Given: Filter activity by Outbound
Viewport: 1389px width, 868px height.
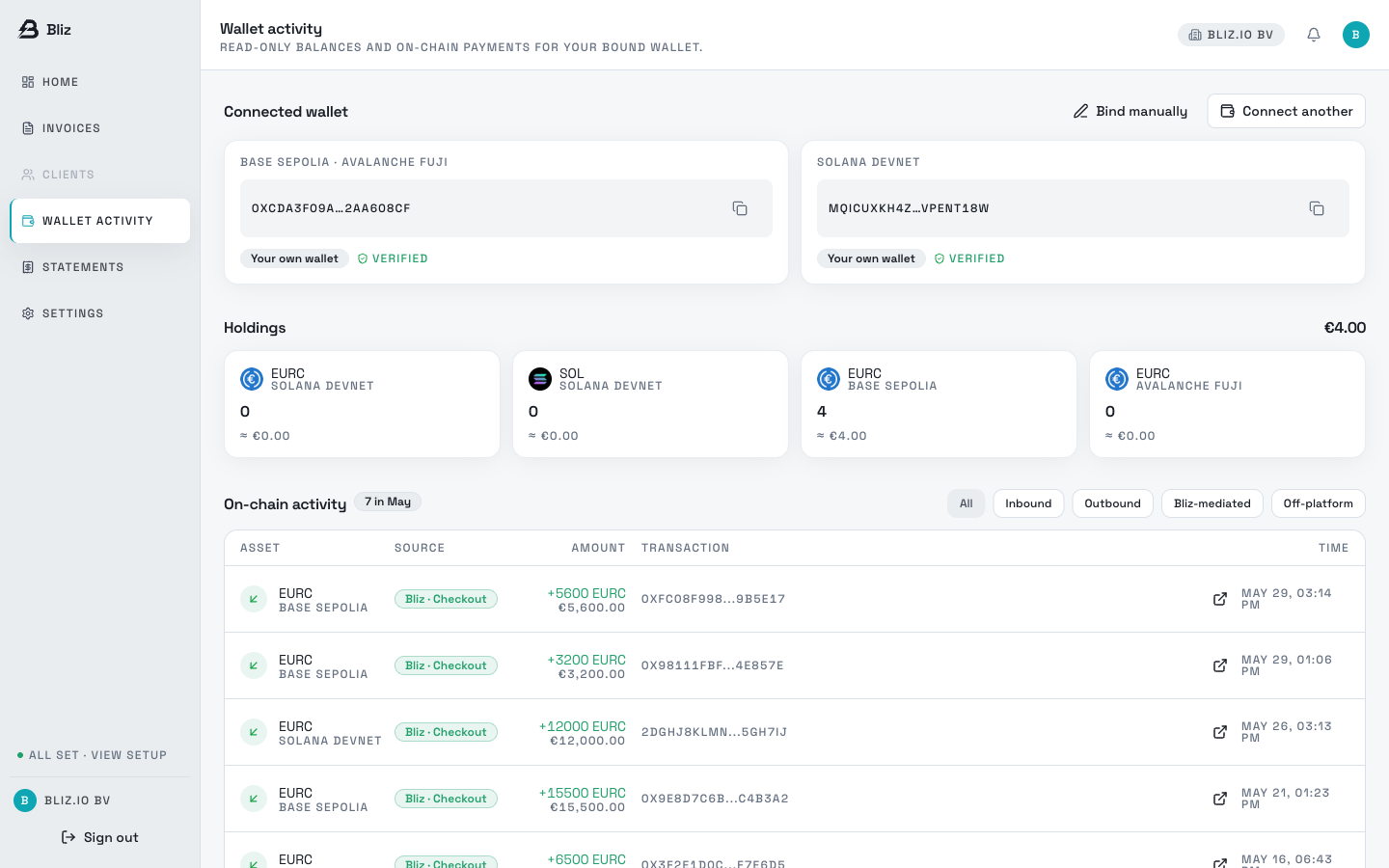Looking at the screenshot, I should (1112, 503).
